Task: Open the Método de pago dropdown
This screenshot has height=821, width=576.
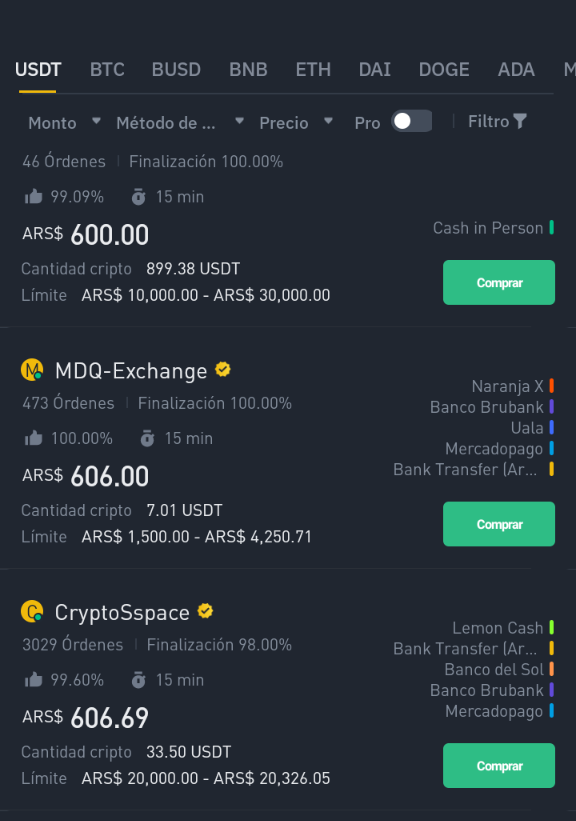Action: coord(180,123)
